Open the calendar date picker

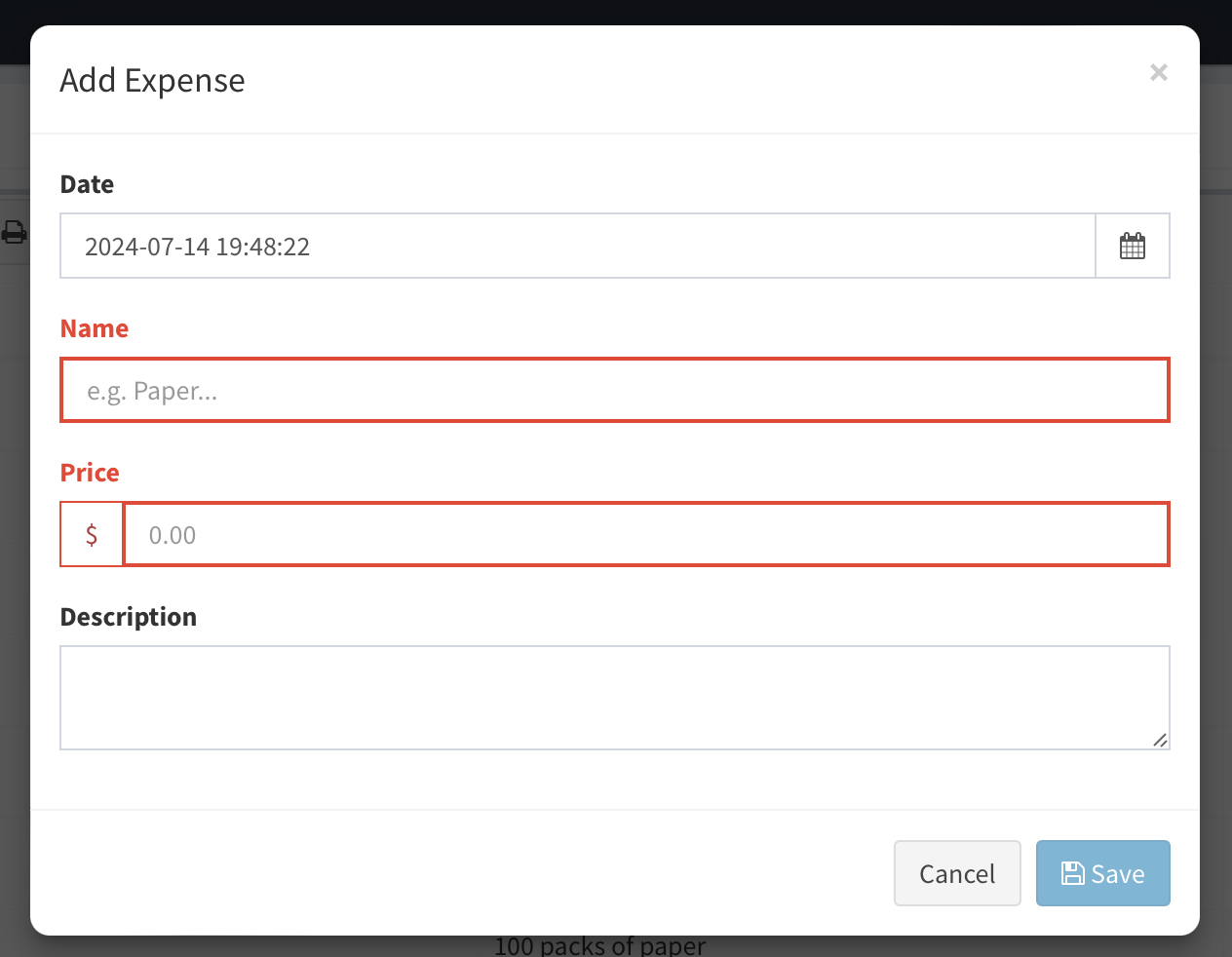1133,246
